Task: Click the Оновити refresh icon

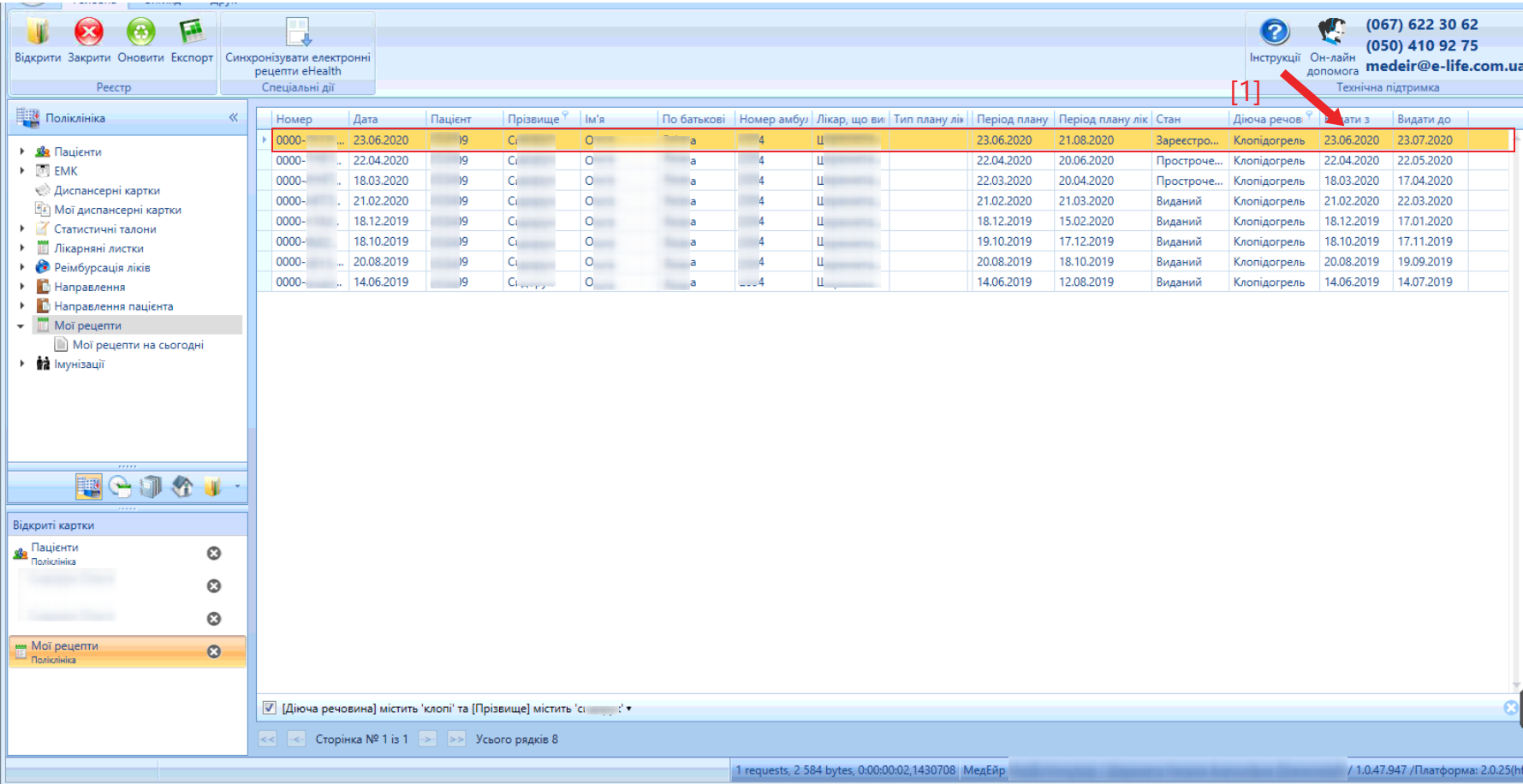Action: point(140,33)
